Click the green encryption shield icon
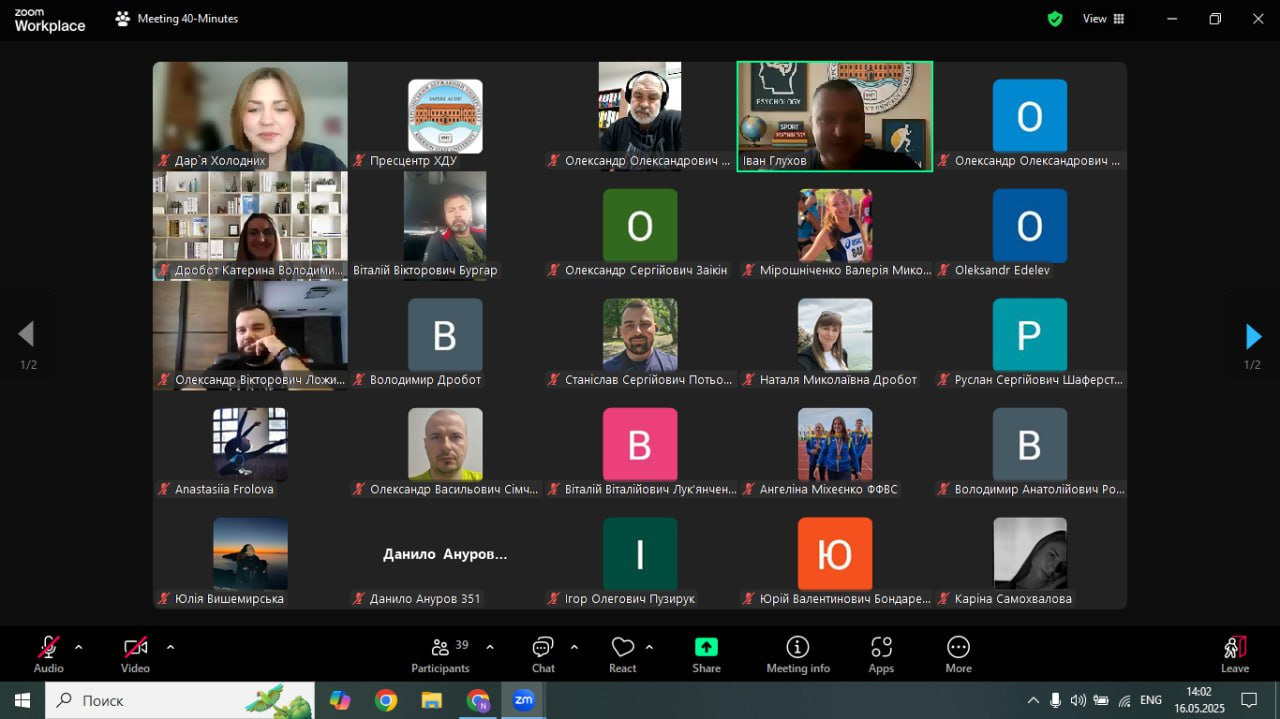 [x=1055, y=18]
